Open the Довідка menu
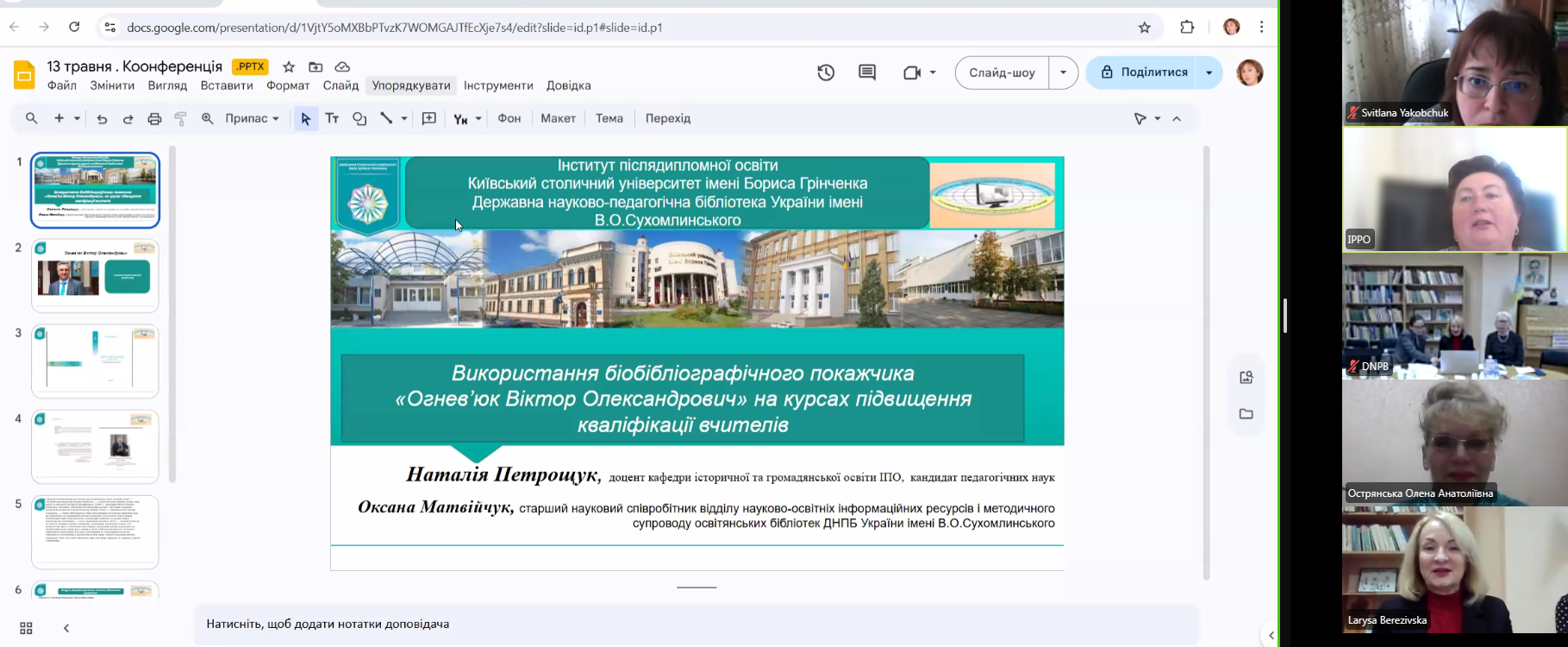 [x=568, y=85]
